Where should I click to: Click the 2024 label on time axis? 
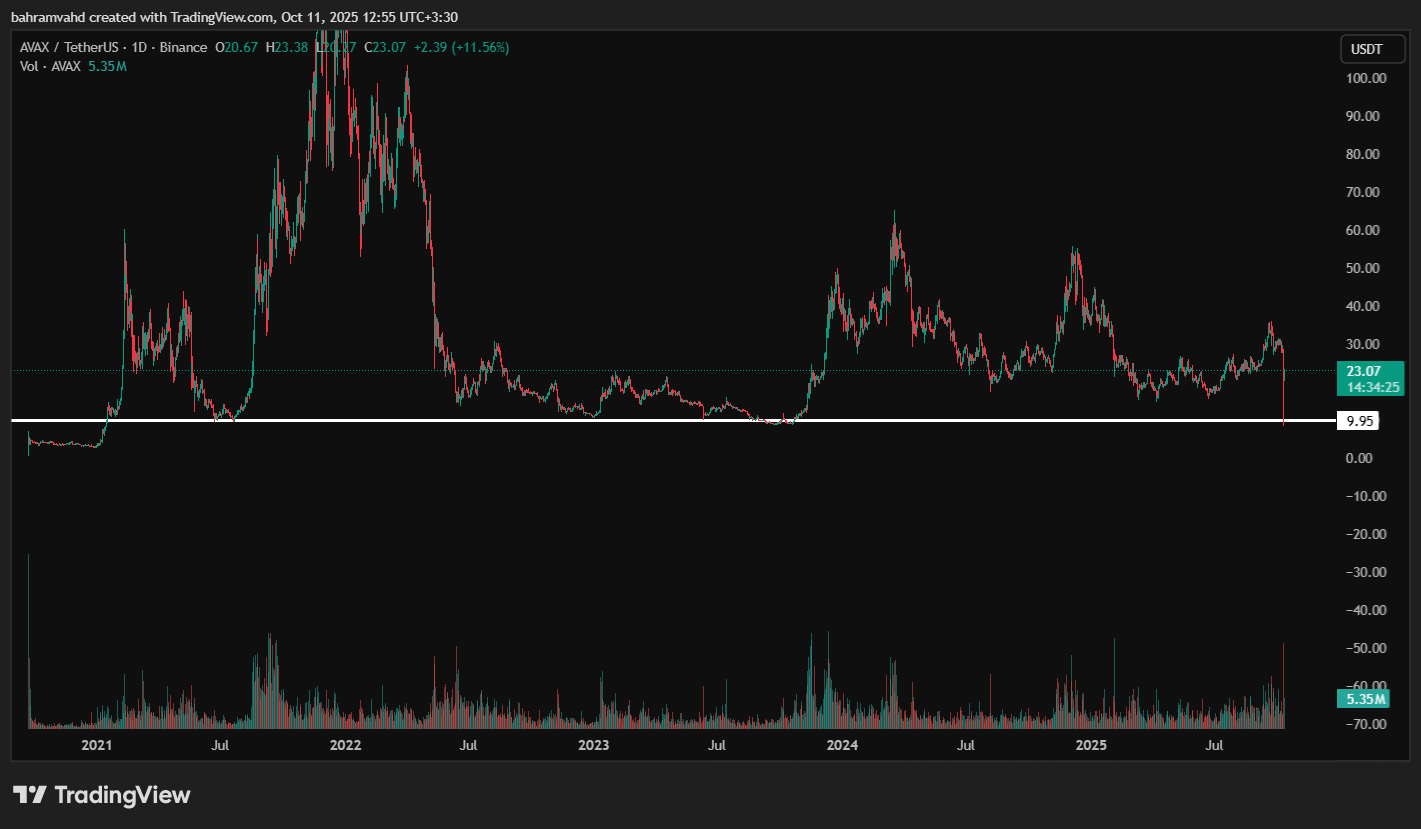pos(842,745)
